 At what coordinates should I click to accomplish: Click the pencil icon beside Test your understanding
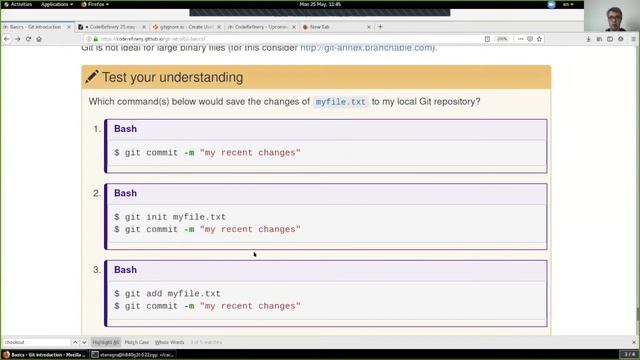(92, 76)
